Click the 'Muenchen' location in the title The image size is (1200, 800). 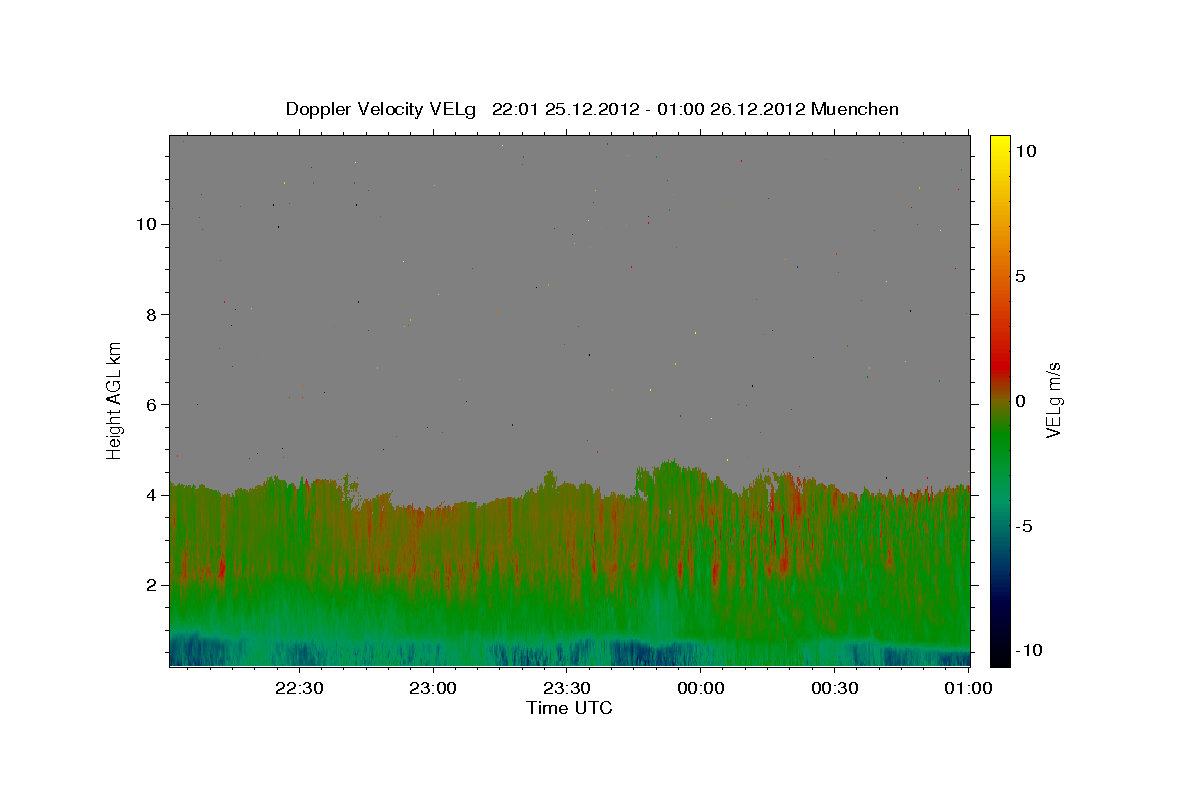855,109
